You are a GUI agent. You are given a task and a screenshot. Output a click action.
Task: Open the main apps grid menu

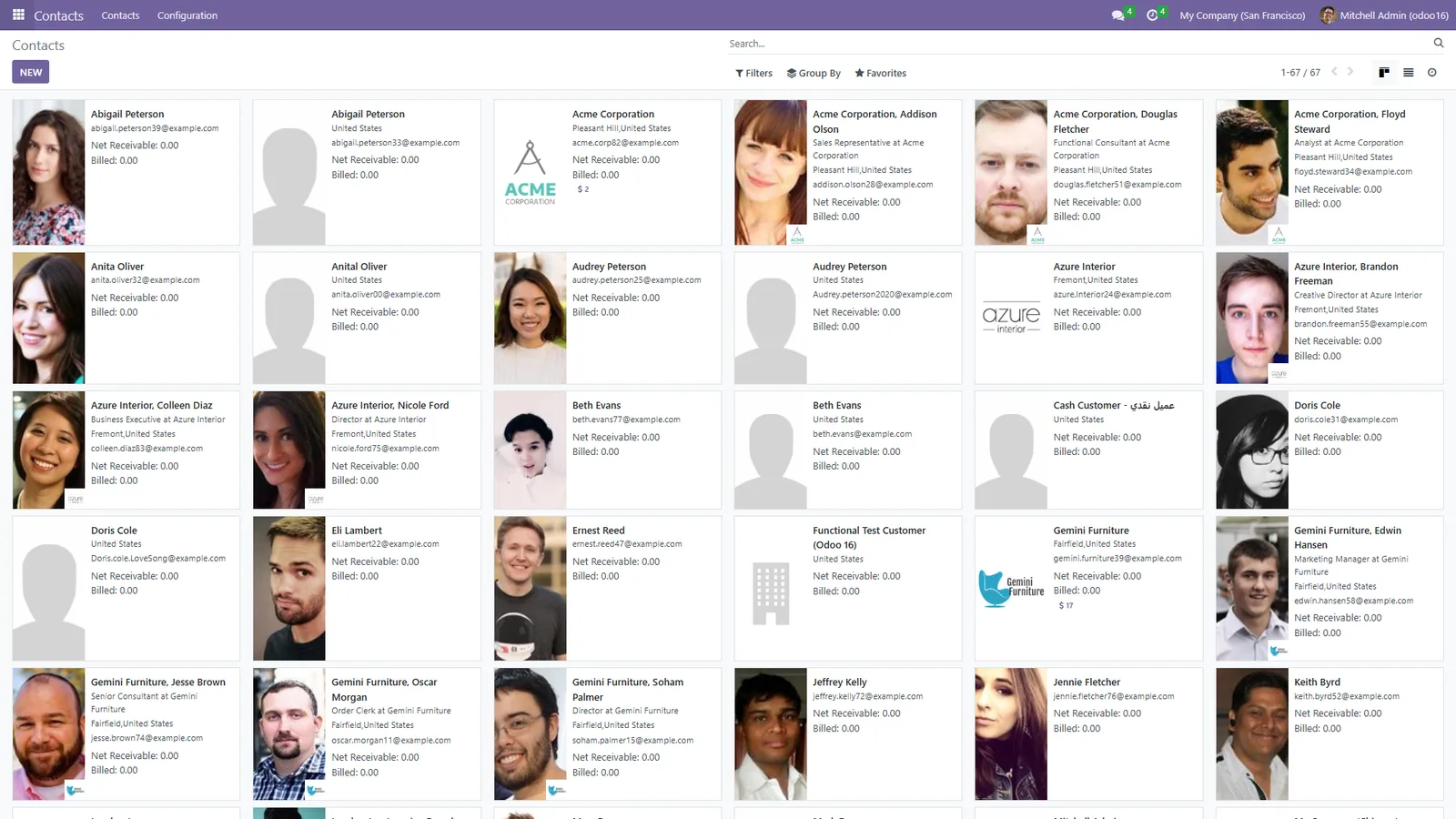[x=18, y=15]
